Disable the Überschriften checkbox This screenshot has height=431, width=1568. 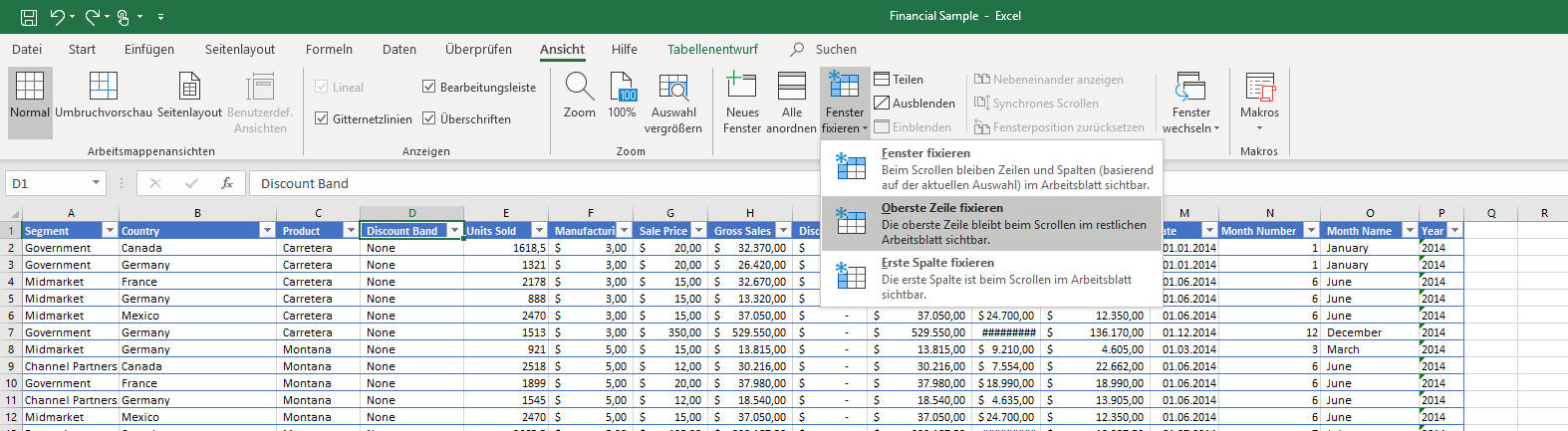click(429, 118)
